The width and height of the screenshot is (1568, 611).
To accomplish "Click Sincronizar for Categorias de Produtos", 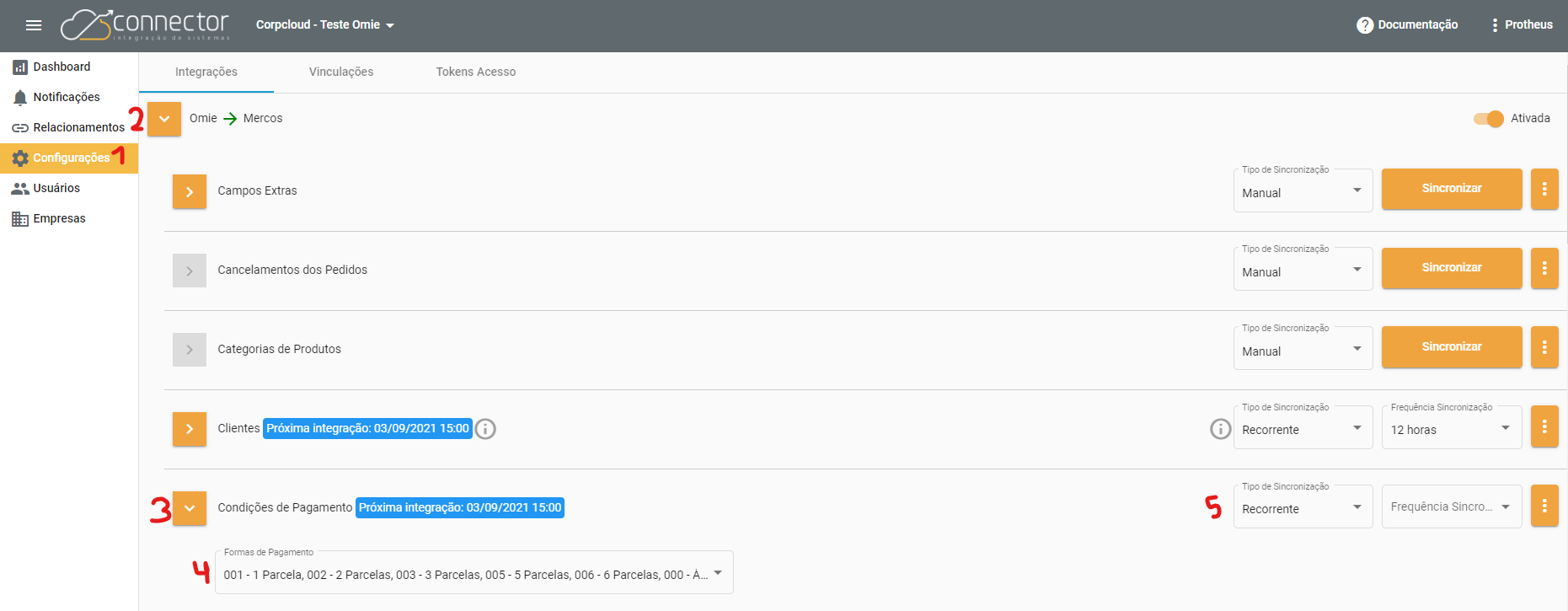I will [x=1452, y=347].
